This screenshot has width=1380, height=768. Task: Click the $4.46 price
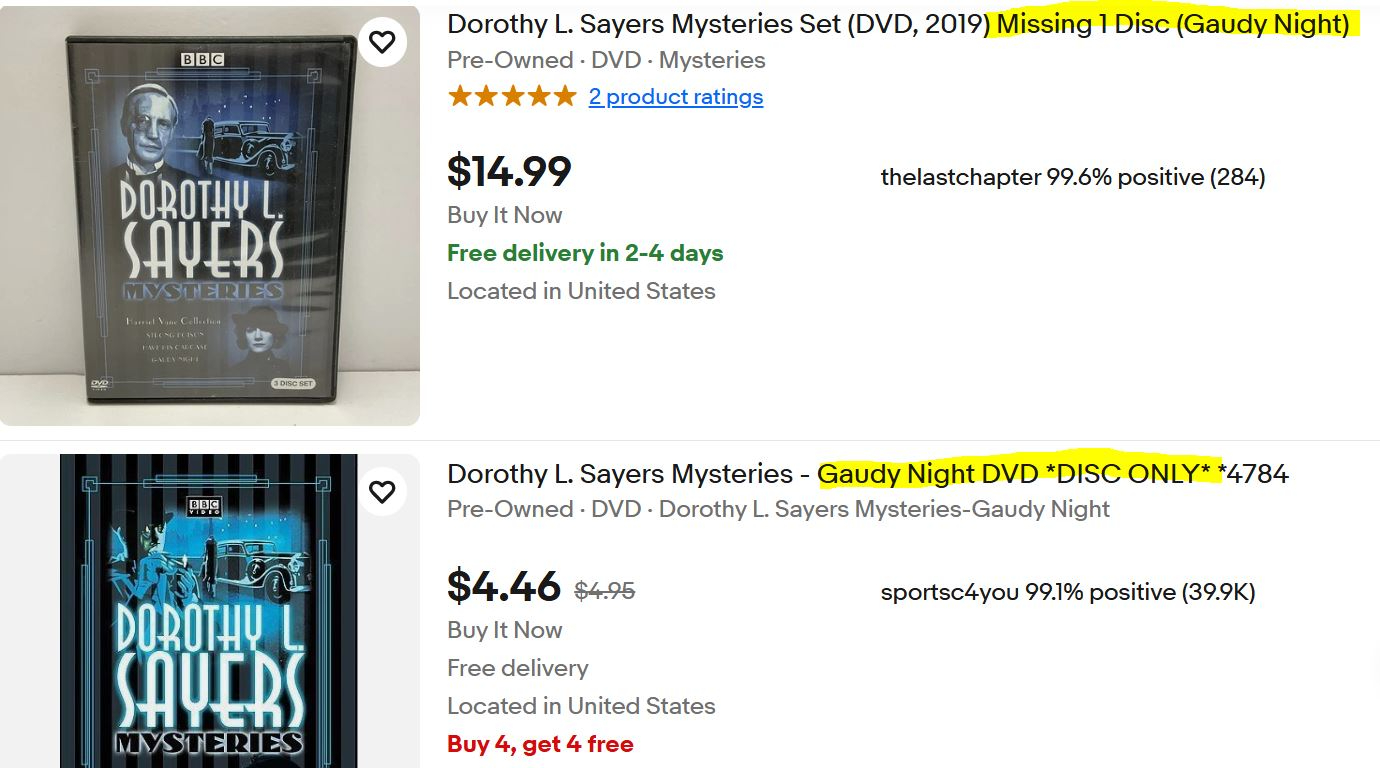[x=503, y=587]
